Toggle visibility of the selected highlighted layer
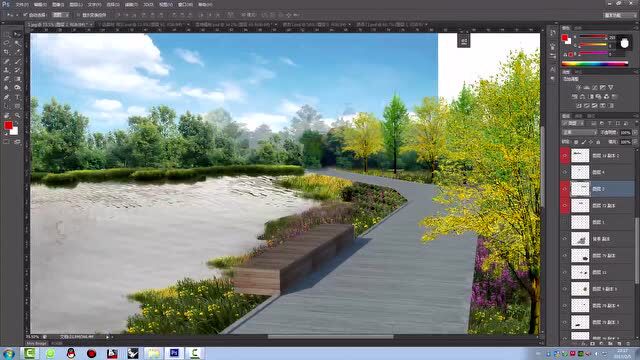Image resolution: width=640 pixels, height=360 pixels. 565,189
